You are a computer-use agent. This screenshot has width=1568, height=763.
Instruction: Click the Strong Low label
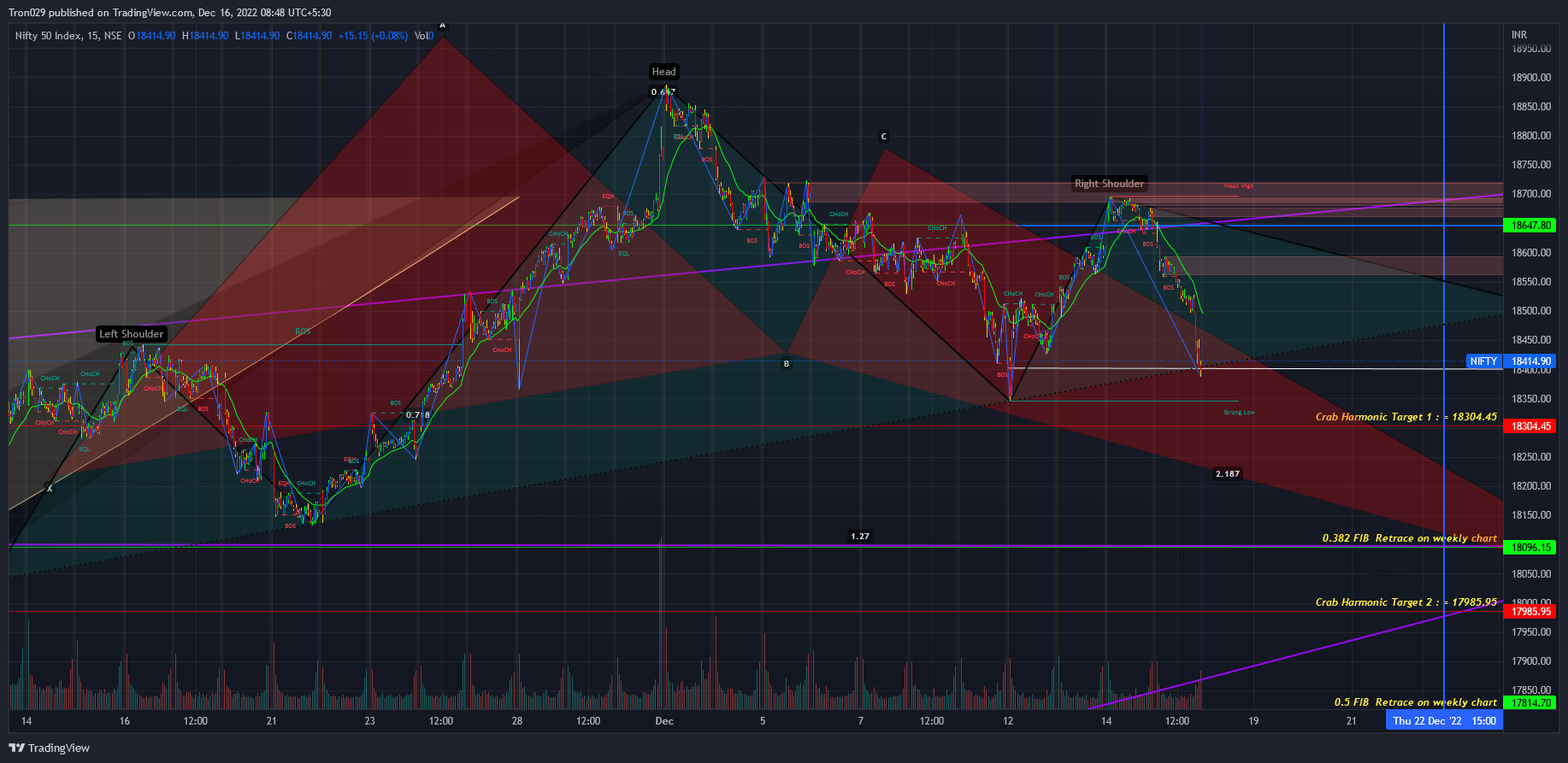pos(1239,413)
